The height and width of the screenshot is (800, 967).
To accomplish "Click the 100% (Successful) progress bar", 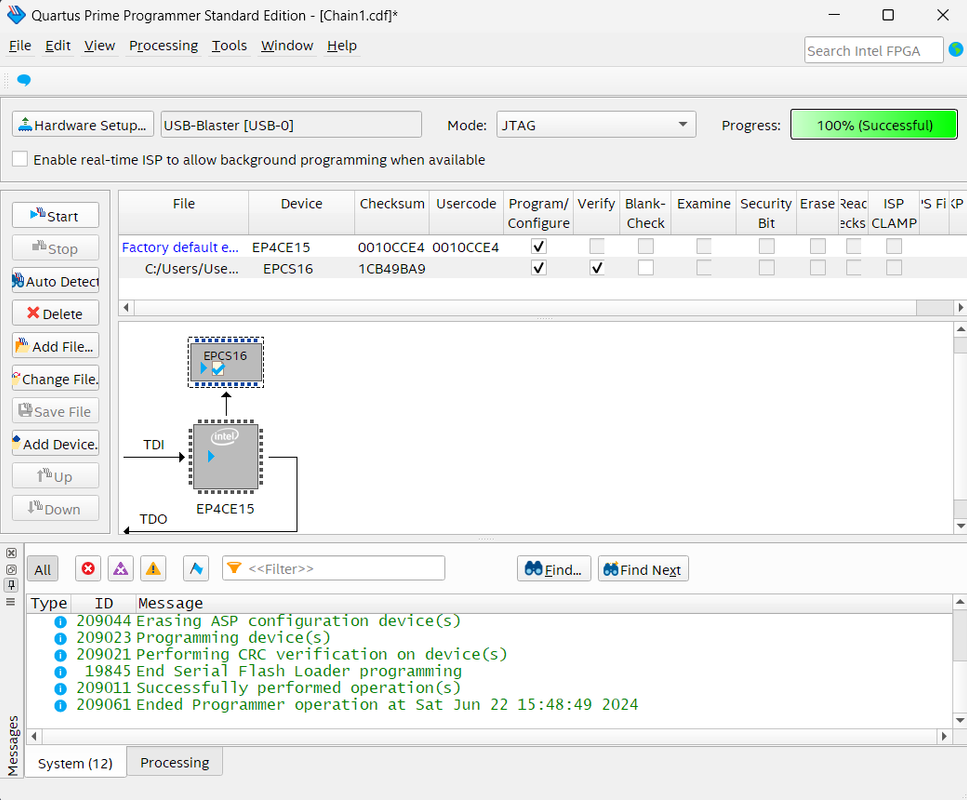I will click(x=874, y=125).
